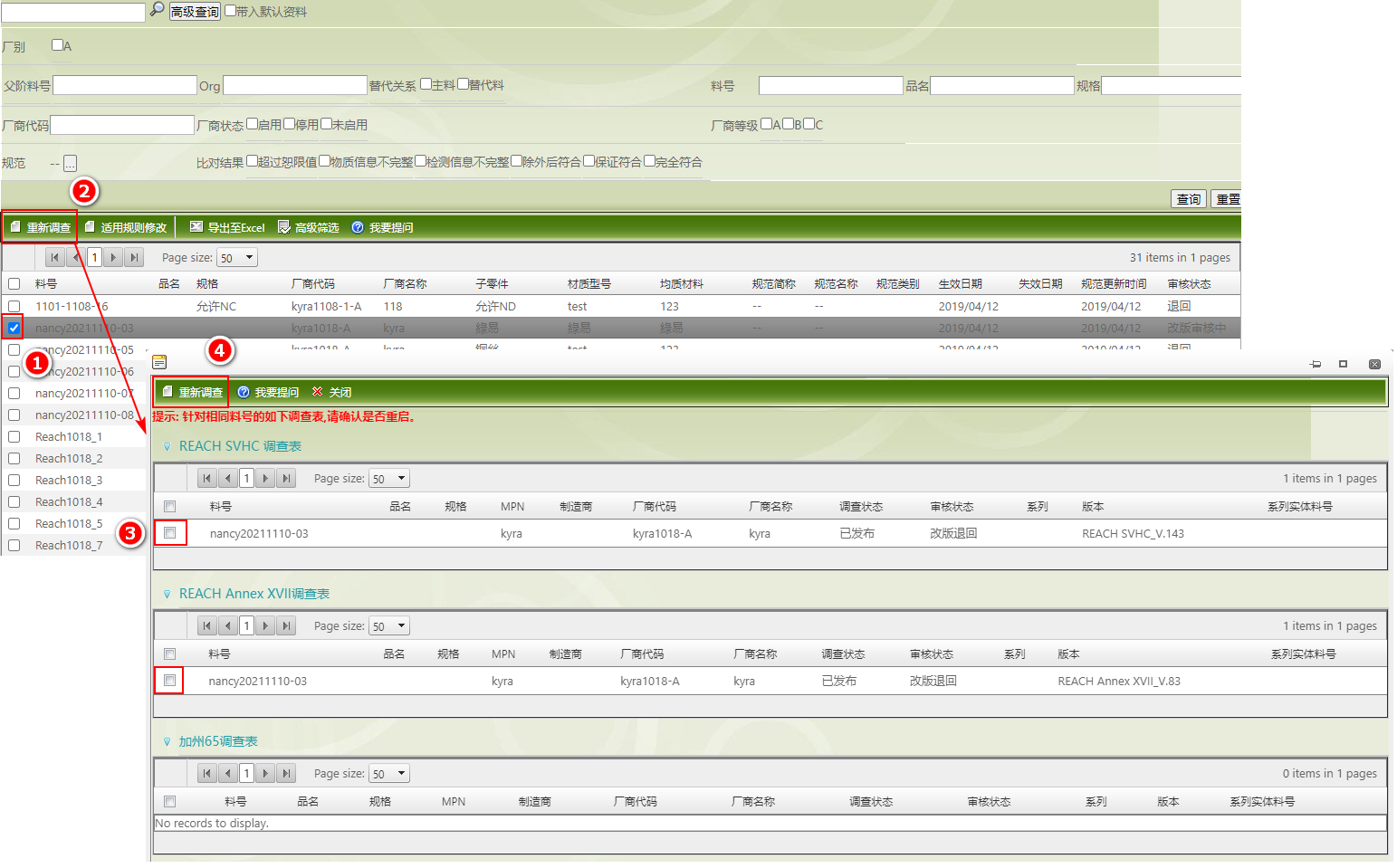Open Page size dropdown in 加州65 grid
This screenshot has height=868, width=1397.
tap(389, 774)
